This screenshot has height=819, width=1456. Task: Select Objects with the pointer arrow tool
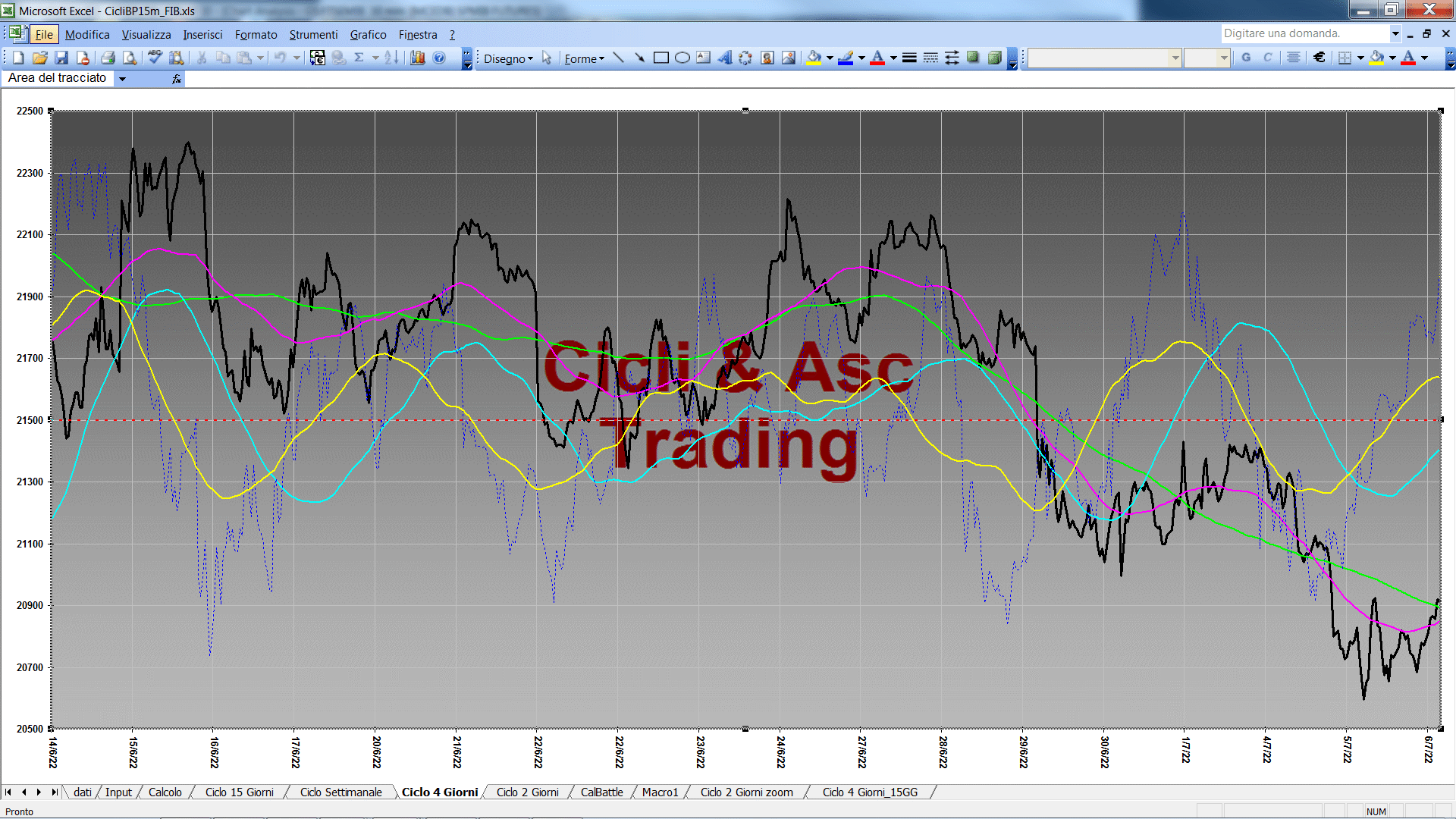tap(547, 58)
